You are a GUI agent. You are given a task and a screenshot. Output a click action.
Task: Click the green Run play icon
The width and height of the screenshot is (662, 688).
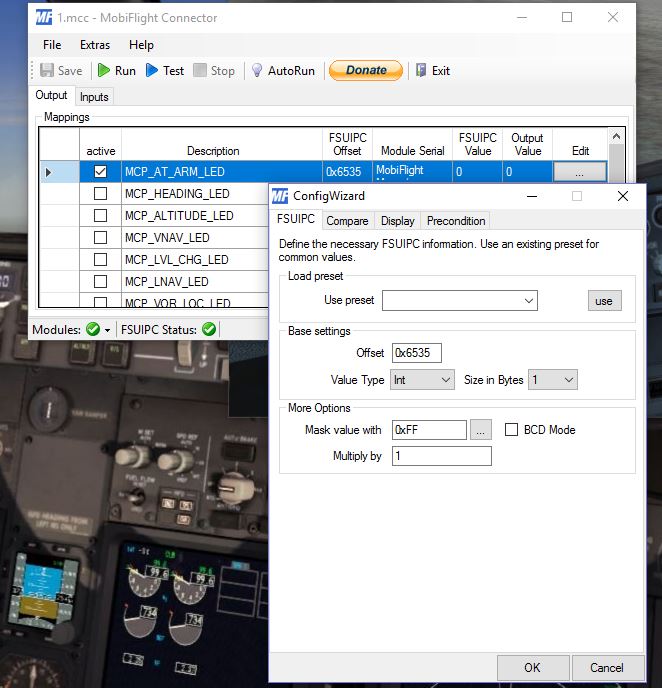[x=104, y=70]
